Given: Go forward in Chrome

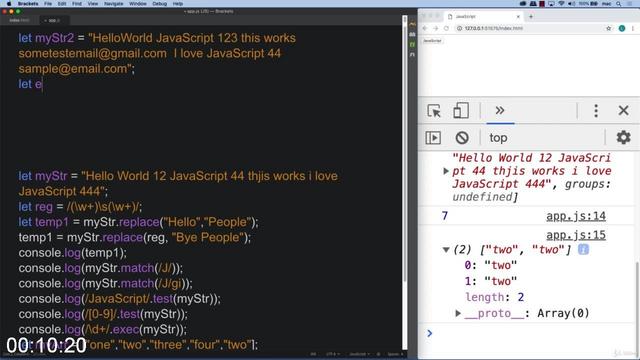Looking at the screenshot, I should [x=436, y=28].
